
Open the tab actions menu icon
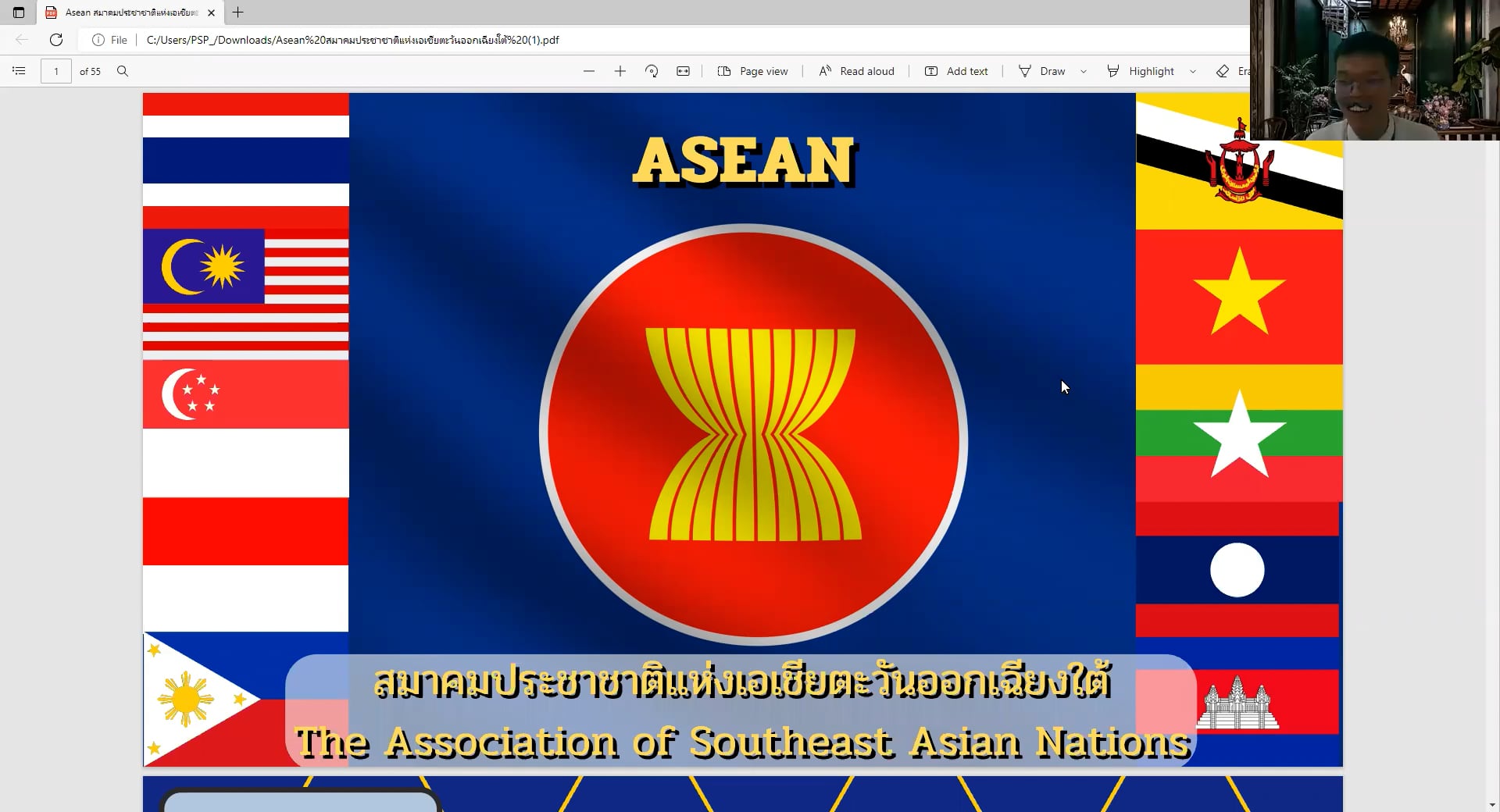(x=19, y=12)
